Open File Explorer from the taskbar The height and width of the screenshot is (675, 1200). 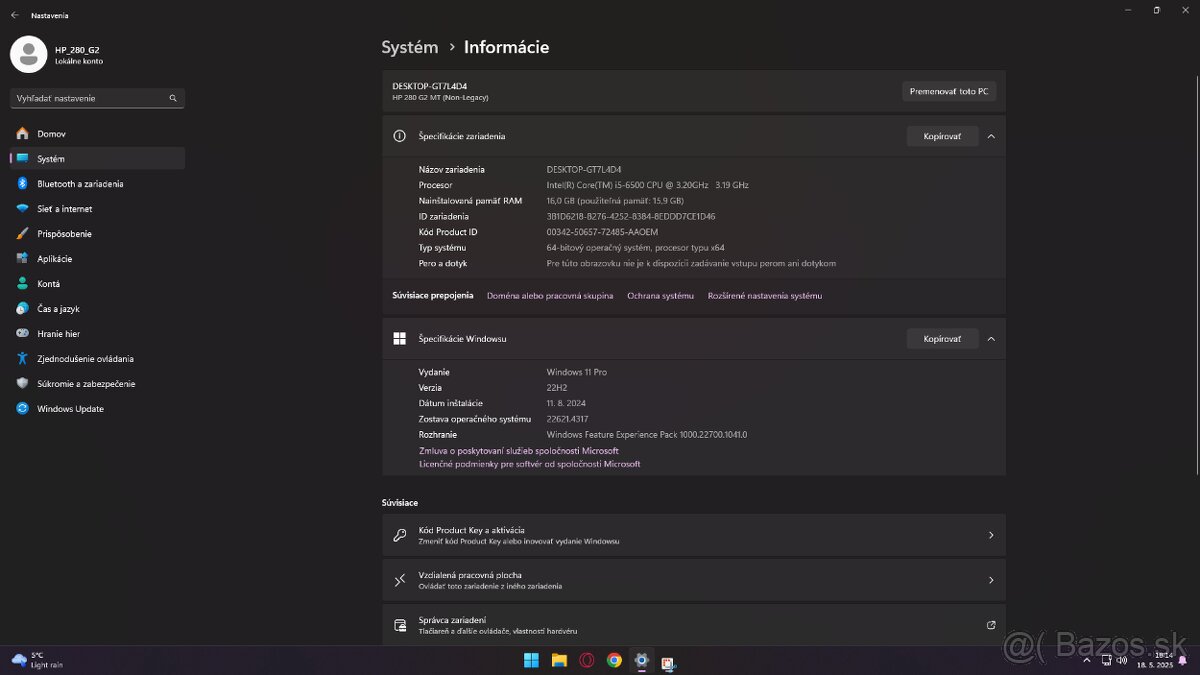tap(560, 660)
